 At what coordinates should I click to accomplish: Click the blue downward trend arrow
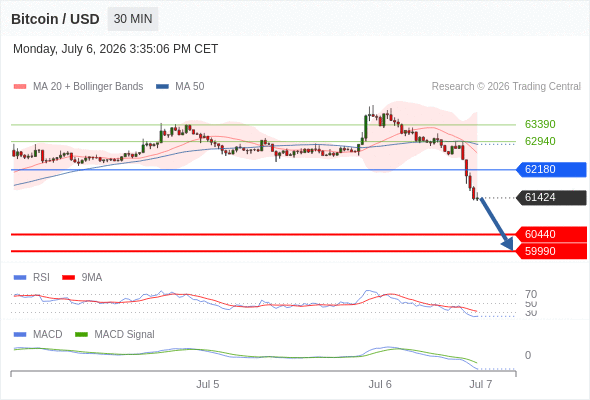pos(497,224)
